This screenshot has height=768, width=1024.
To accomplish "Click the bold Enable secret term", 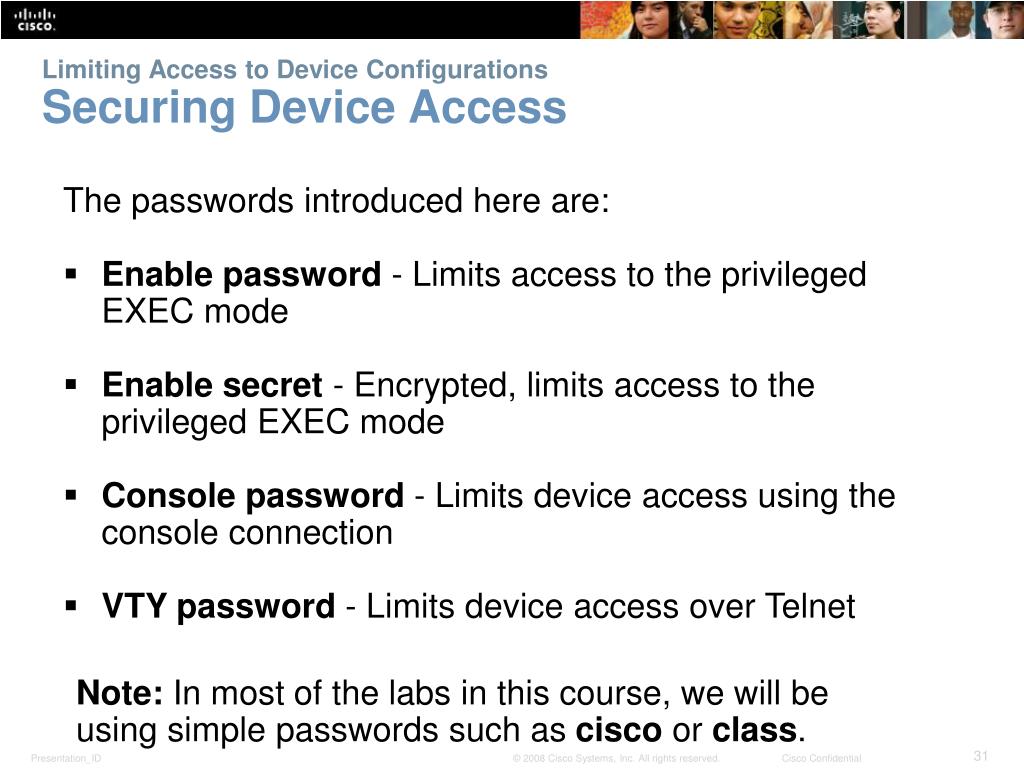I will [x=212, y=385].
